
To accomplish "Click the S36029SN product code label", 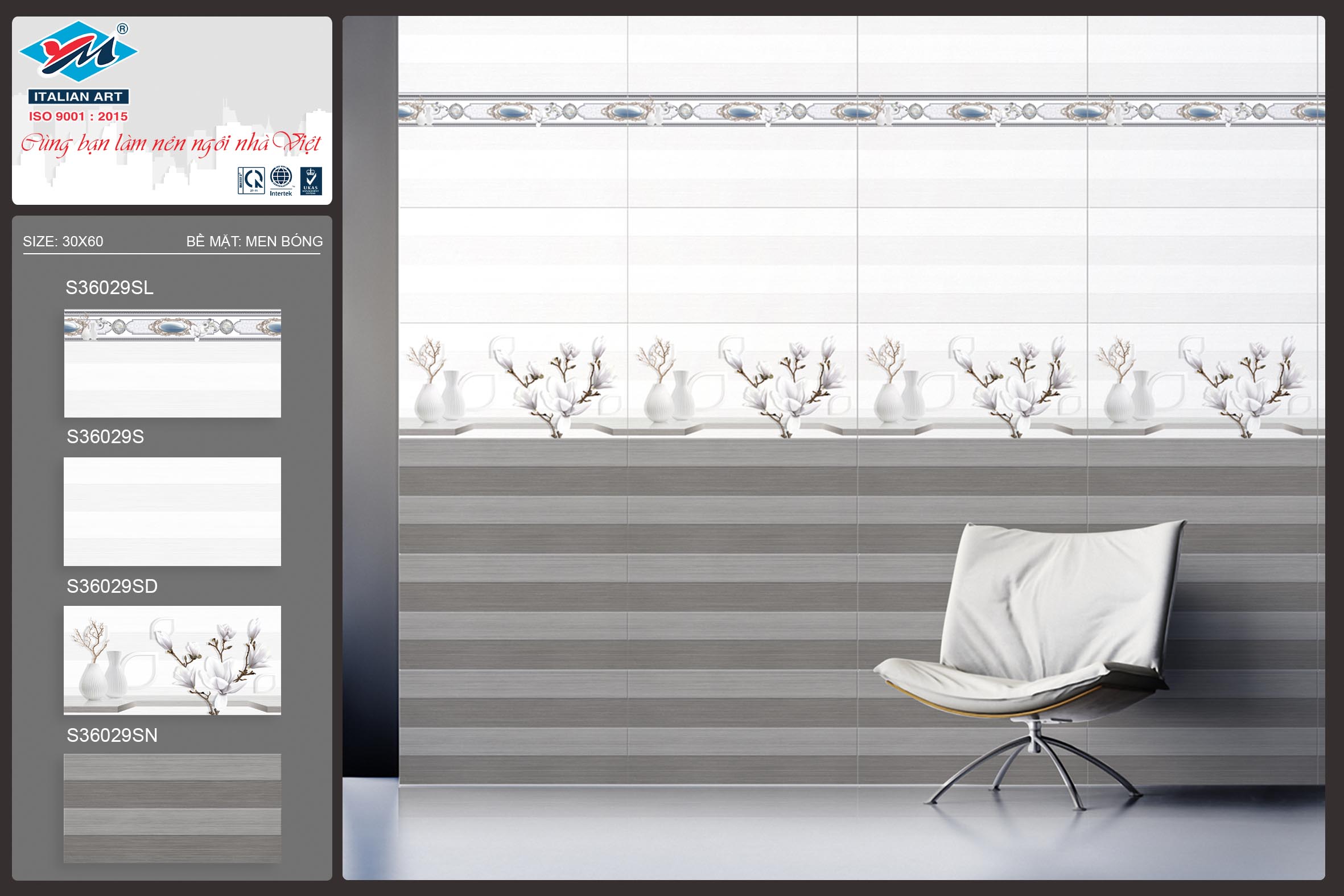I will pyautogui.click(x=112, y=735).
